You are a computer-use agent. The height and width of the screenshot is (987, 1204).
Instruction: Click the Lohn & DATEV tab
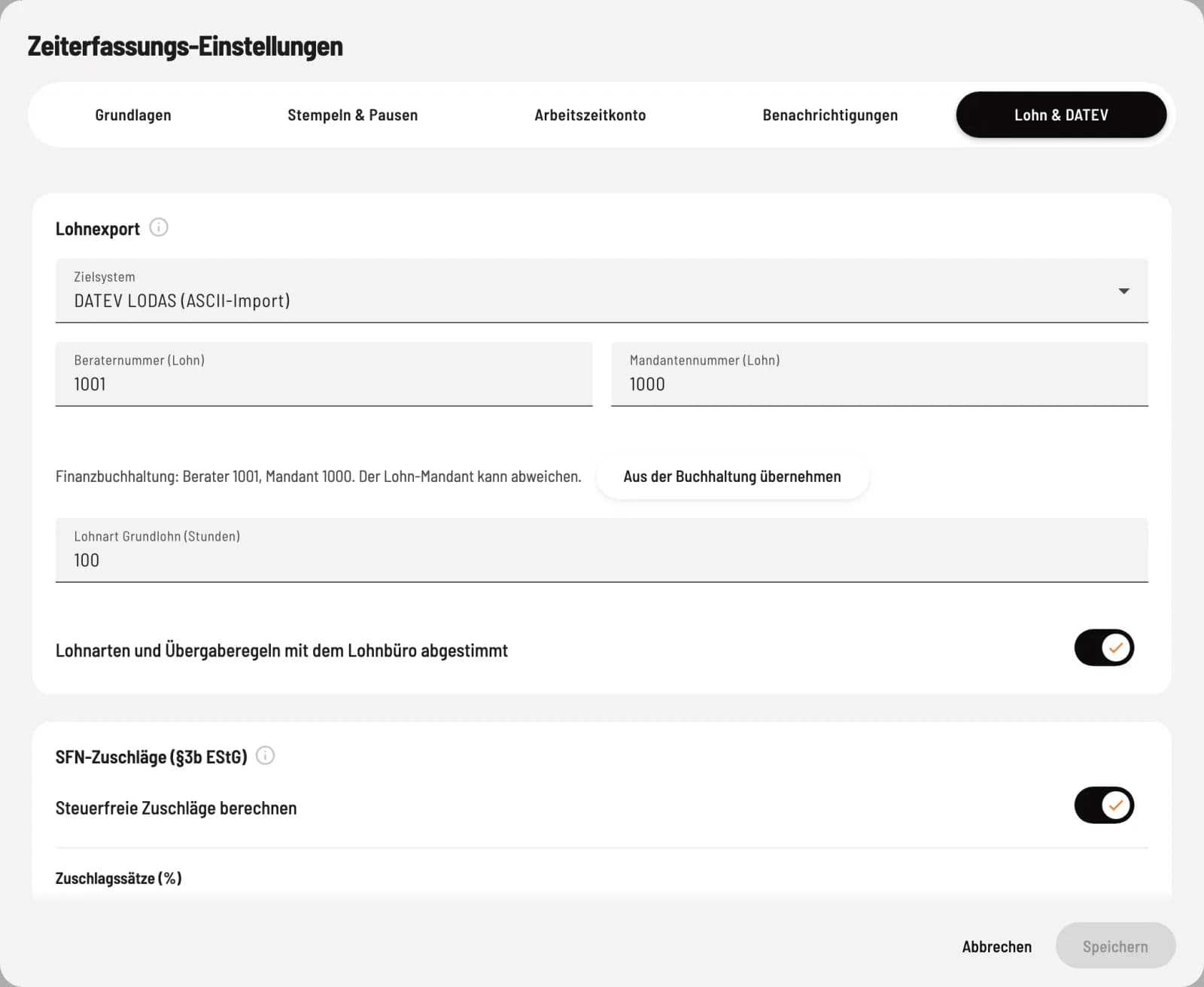coord(1061,115)
